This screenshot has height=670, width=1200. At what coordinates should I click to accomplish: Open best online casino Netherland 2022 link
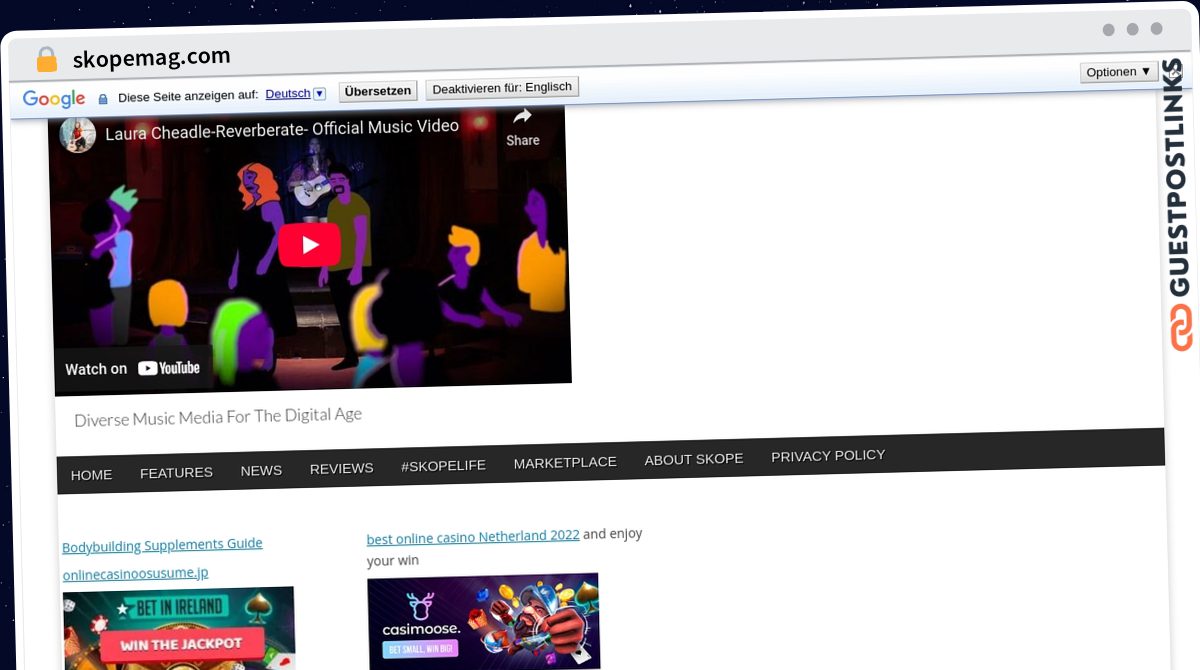(x=473, y=536)
